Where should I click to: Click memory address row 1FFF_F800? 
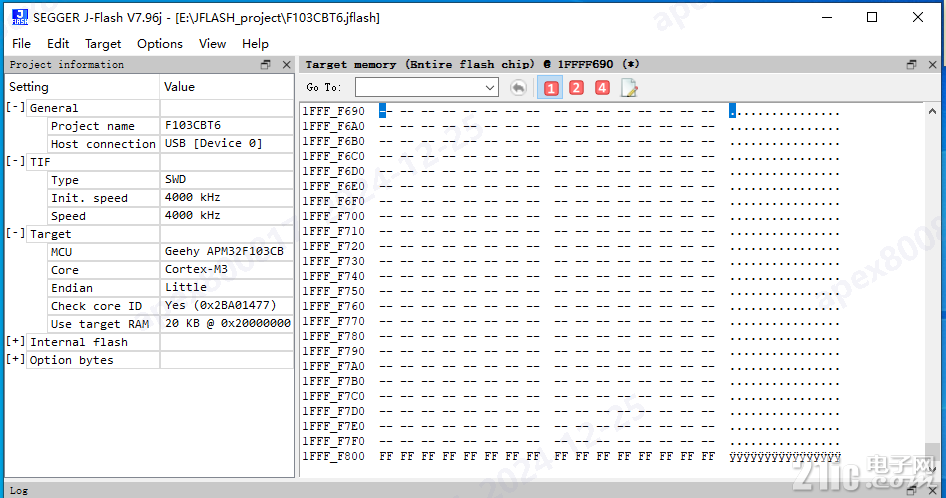[x=334, y=456]
